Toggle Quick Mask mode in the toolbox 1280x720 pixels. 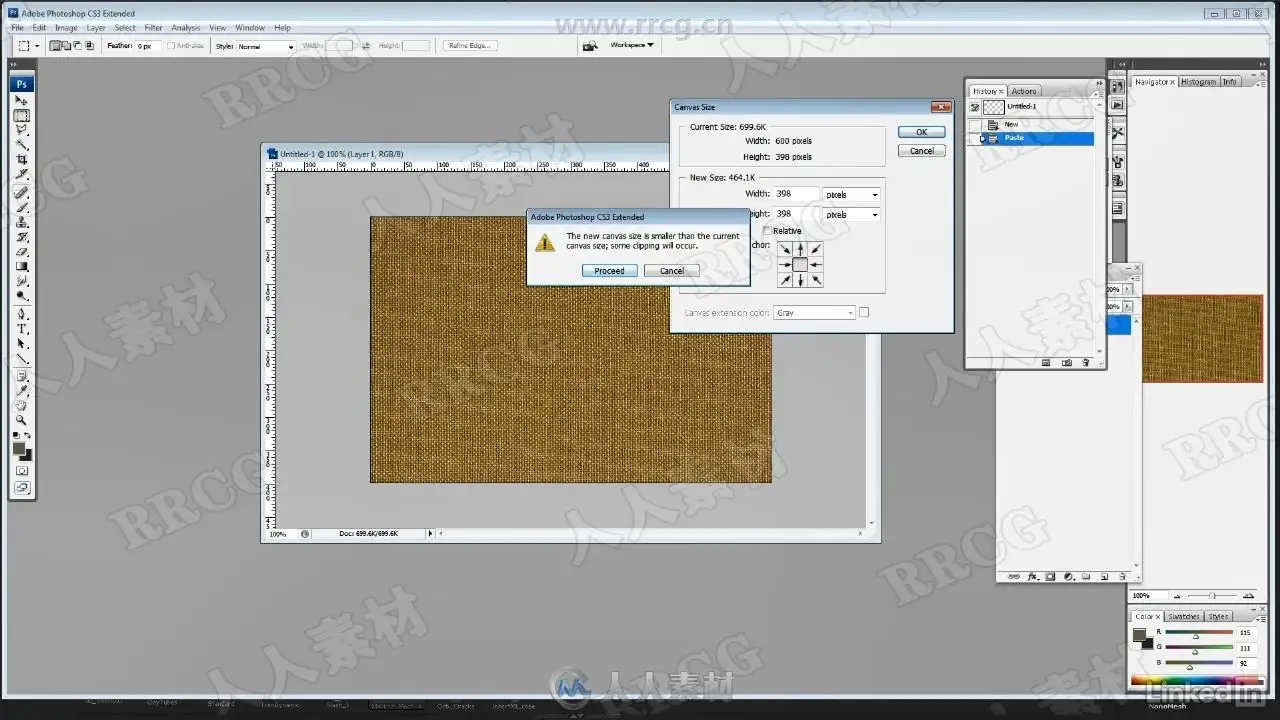click(22, 471)
